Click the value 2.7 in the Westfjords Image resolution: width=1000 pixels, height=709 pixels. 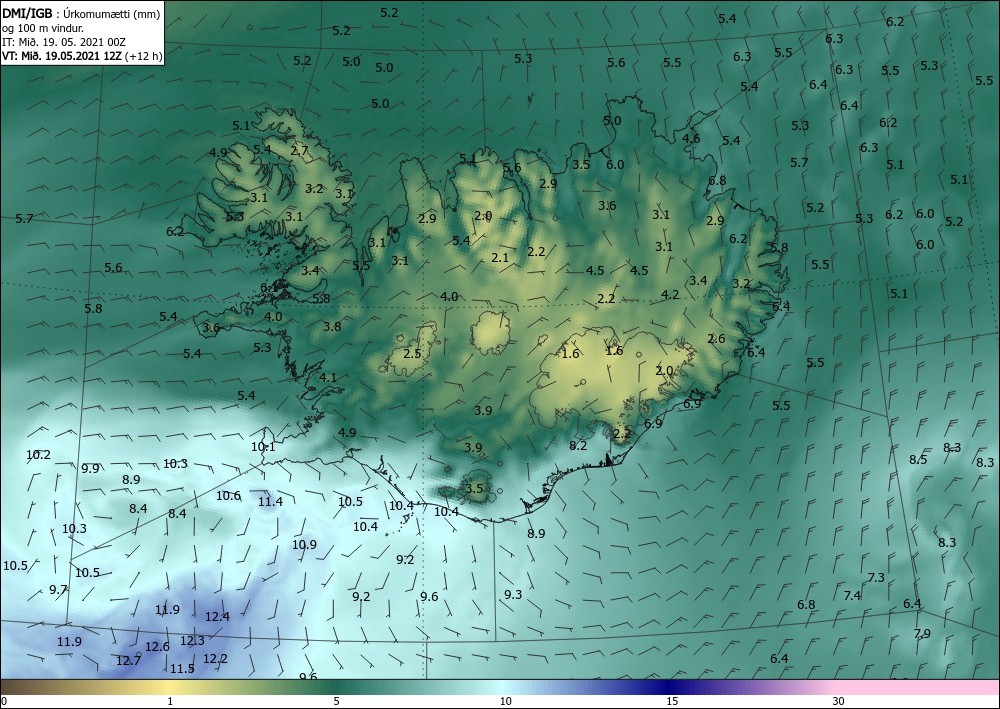point(299,151)
